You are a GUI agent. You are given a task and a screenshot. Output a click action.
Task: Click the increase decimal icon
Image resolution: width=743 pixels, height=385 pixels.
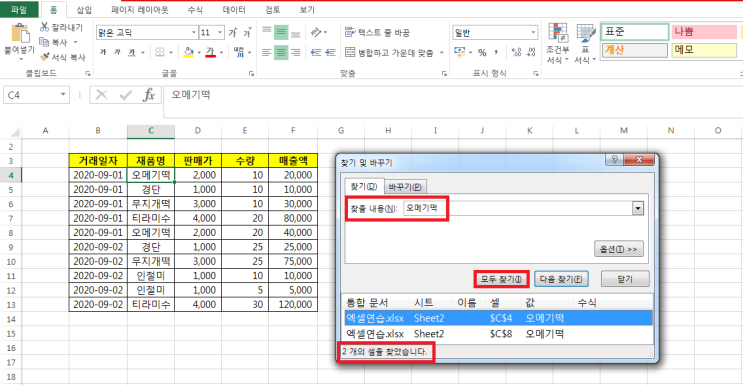[x=516, y=52]
